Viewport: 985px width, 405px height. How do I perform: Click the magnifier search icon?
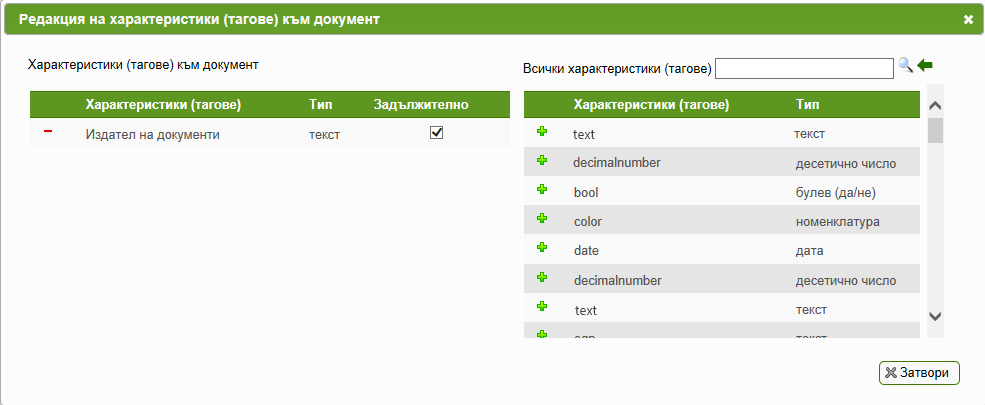click(x=905, y=65)
